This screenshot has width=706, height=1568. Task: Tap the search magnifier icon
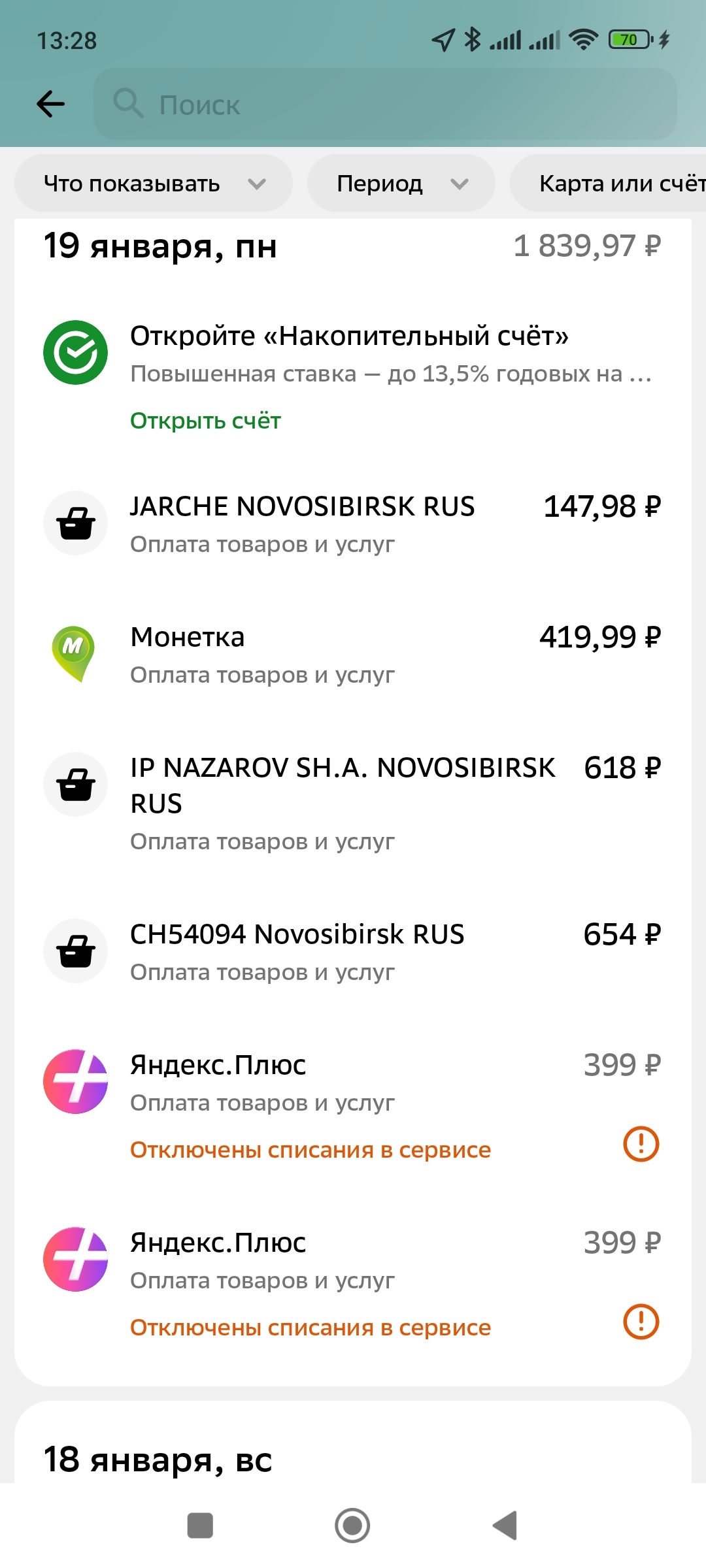click(127, 104)
